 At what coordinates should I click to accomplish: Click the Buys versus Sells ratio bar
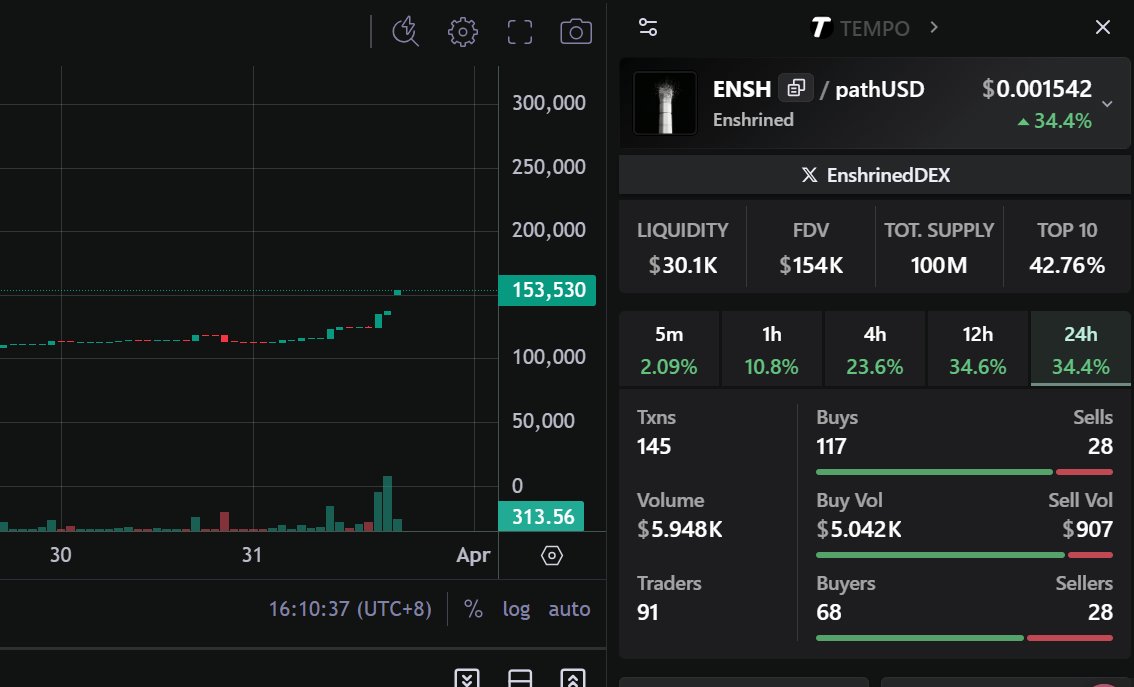964,472
